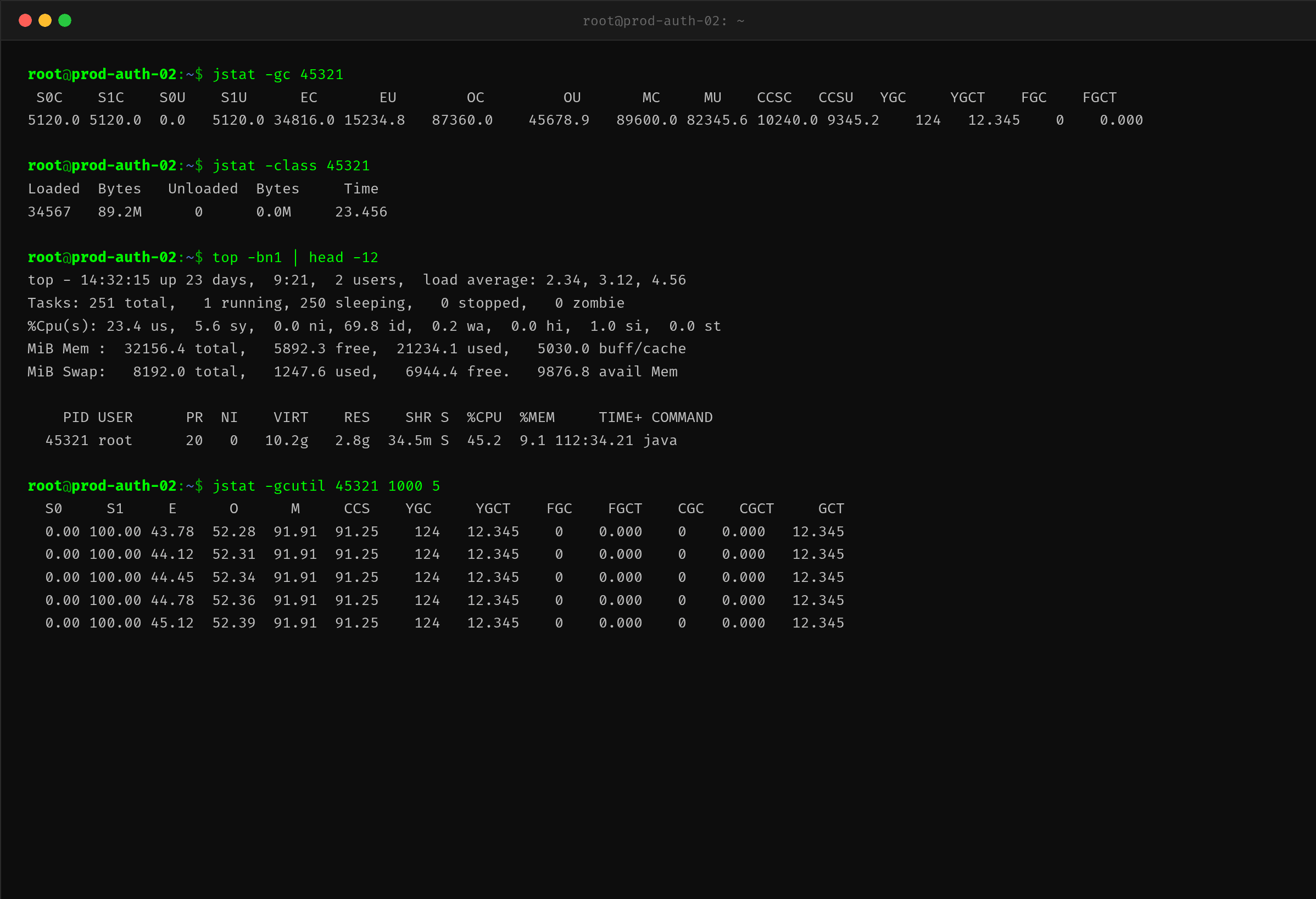Click buff/cache value 5030.0
Viewport: 1316px width, 899px height.
point(564,348)
